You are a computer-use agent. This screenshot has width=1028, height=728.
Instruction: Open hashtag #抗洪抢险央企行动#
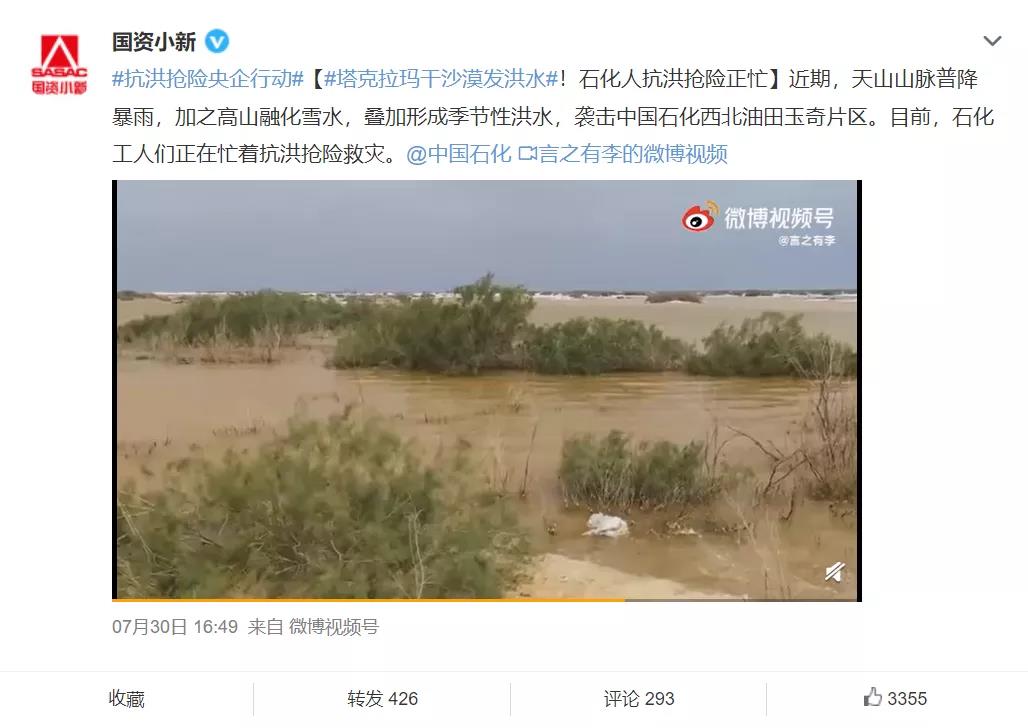pyautogui.click(x=208, y=79)
